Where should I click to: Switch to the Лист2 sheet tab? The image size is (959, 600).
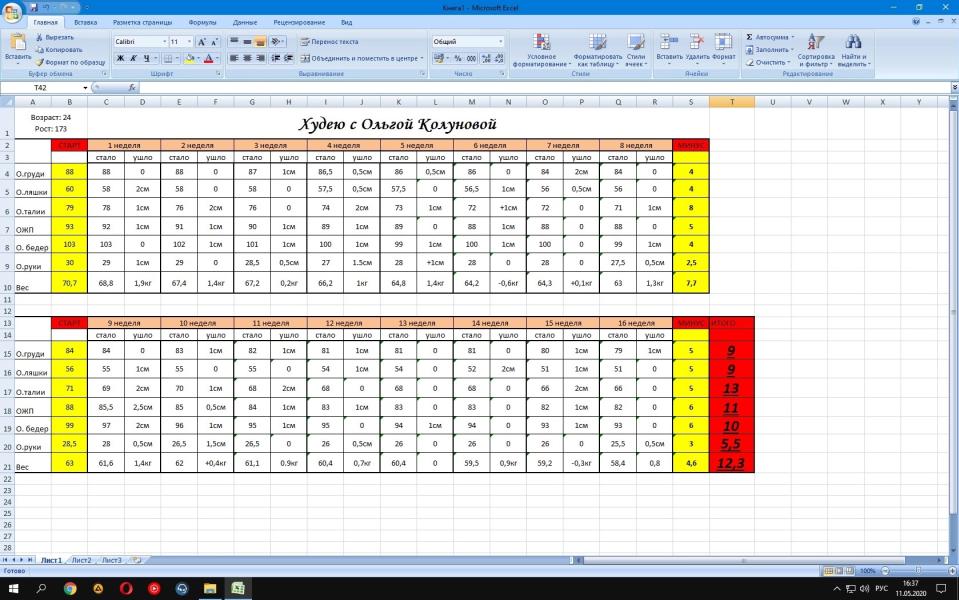[81, 560]
